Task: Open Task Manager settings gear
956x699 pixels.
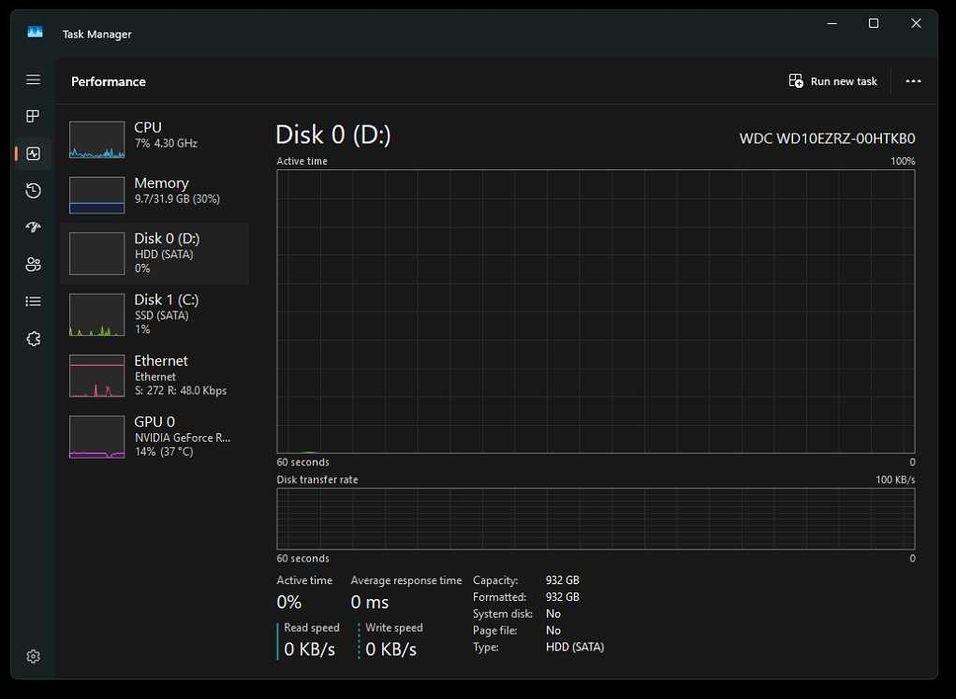Action: pos(33,656)
